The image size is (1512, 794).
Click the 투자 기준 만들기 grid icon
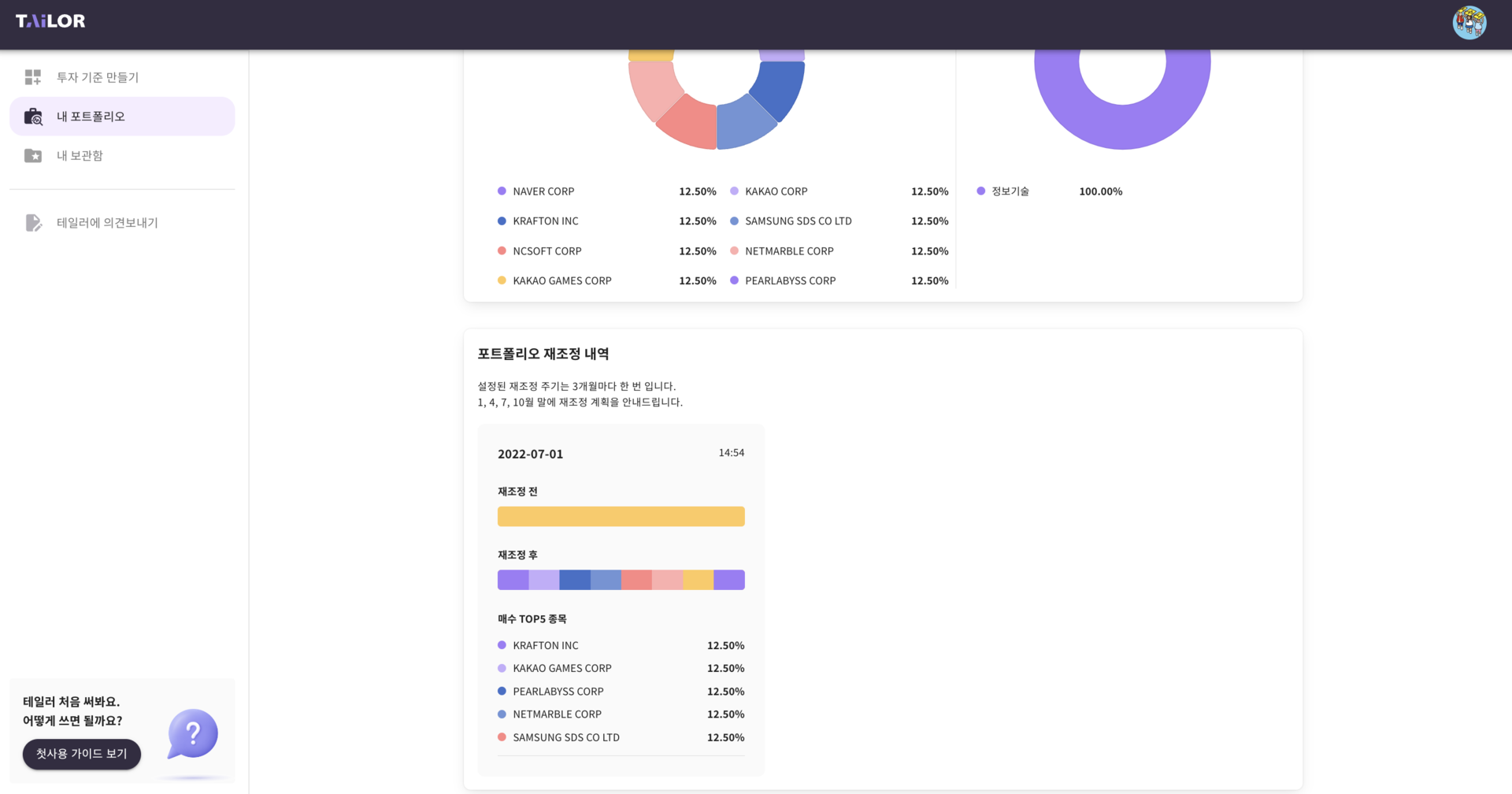33,77
